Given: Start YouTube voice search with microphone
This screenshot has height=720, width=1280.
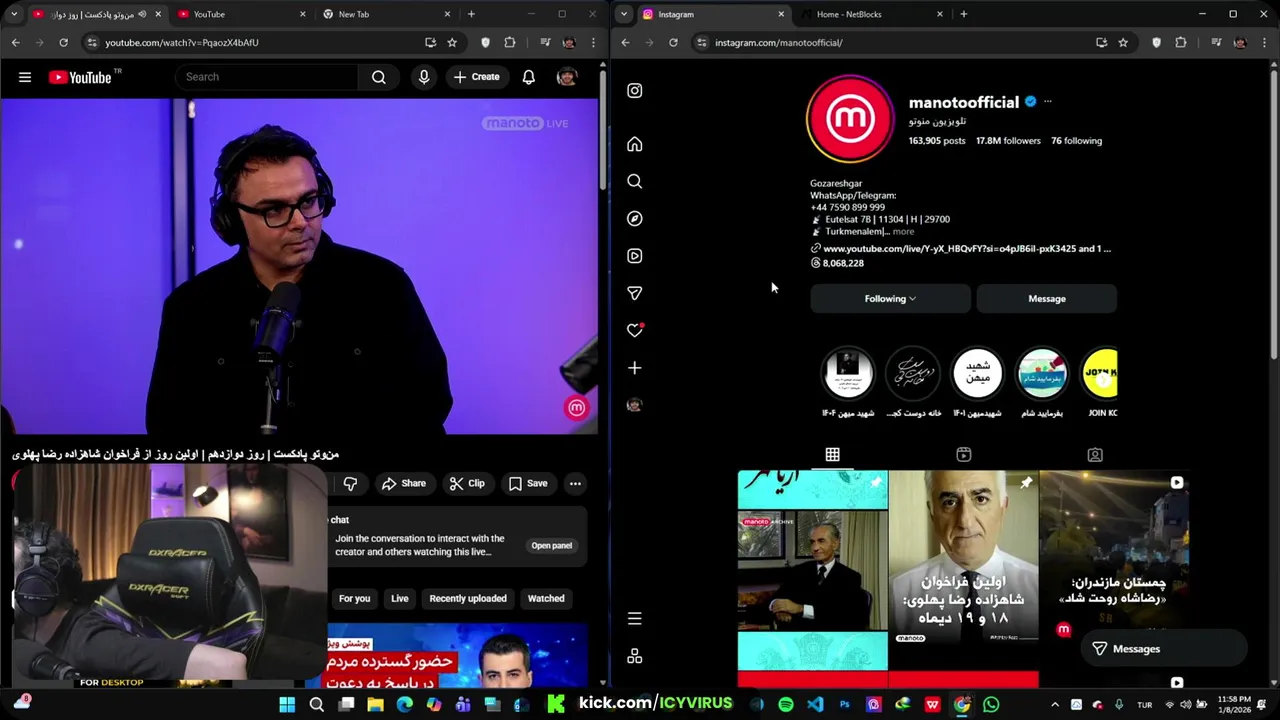Looking at the screenshot, I should (424, 77).
